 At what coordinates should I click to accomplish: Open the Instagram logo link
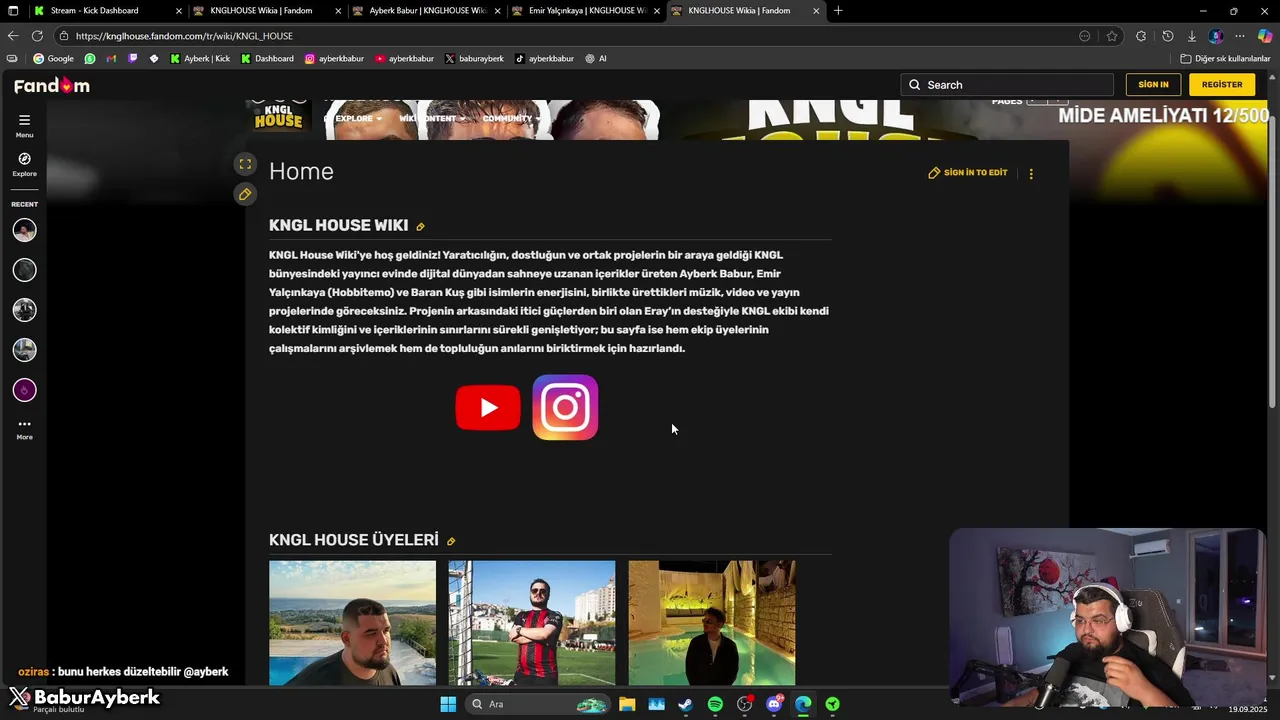pyautogui.click(x=565, y=407)
